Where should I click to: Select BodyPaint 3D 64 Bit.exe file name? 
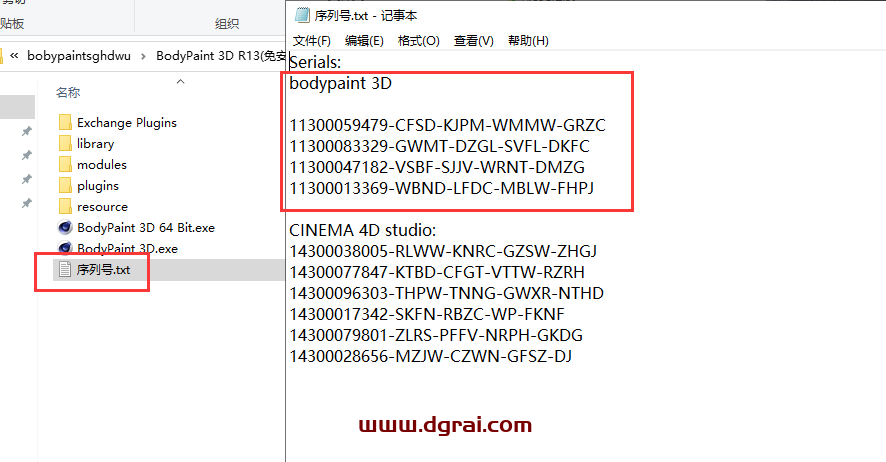[146, 228]
